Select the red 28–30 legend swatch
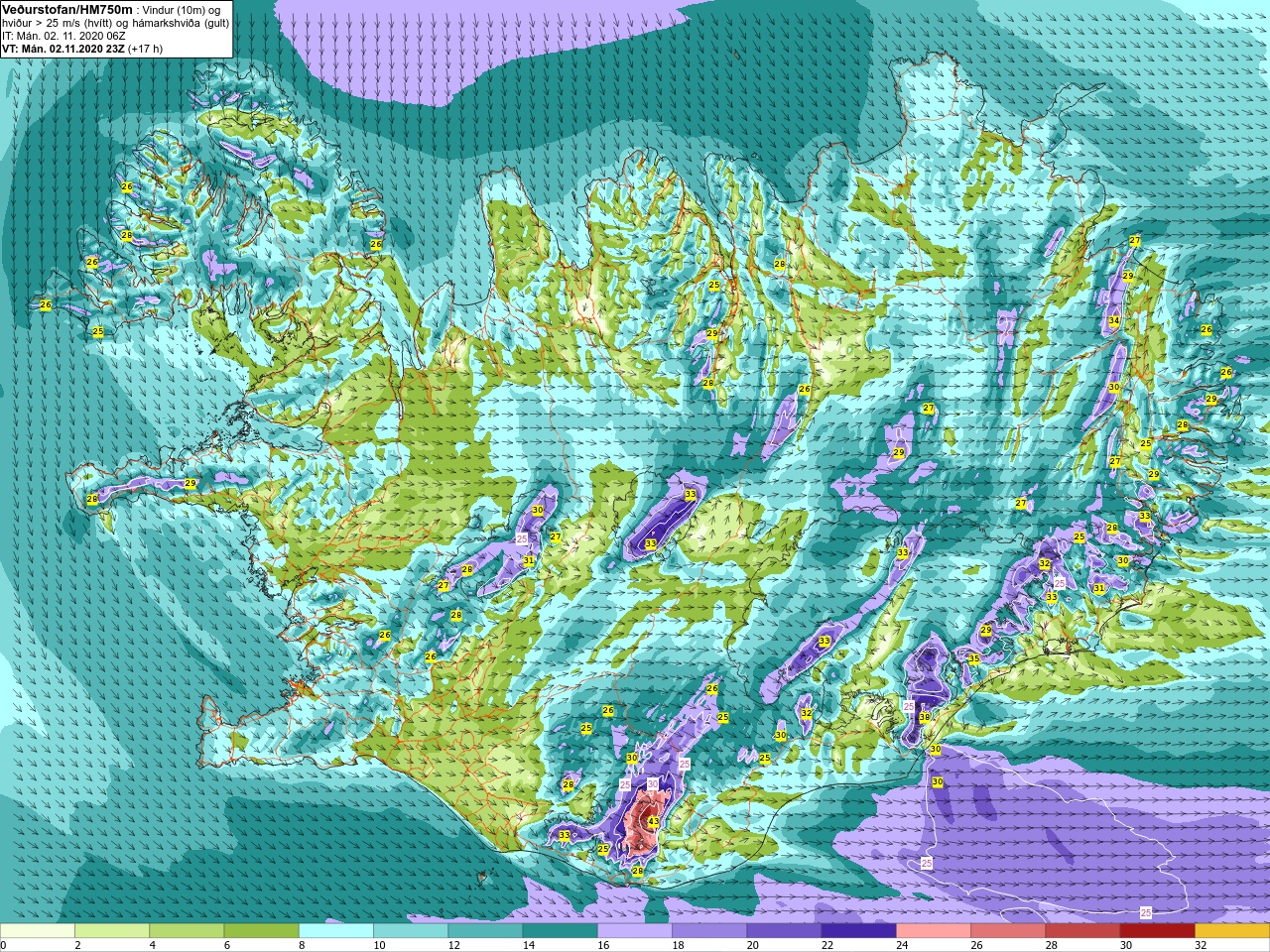1270x952 pixels. coord(1082,931)
